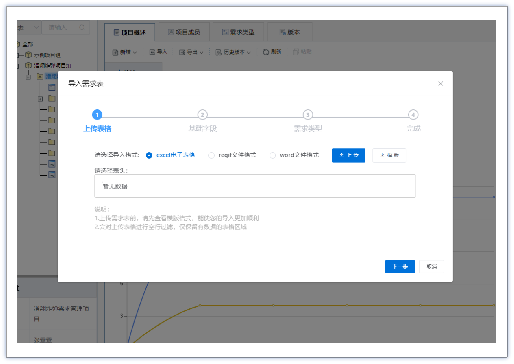Open the export dropdown in background toolbar
514x364 pixels.
[191, 52]
